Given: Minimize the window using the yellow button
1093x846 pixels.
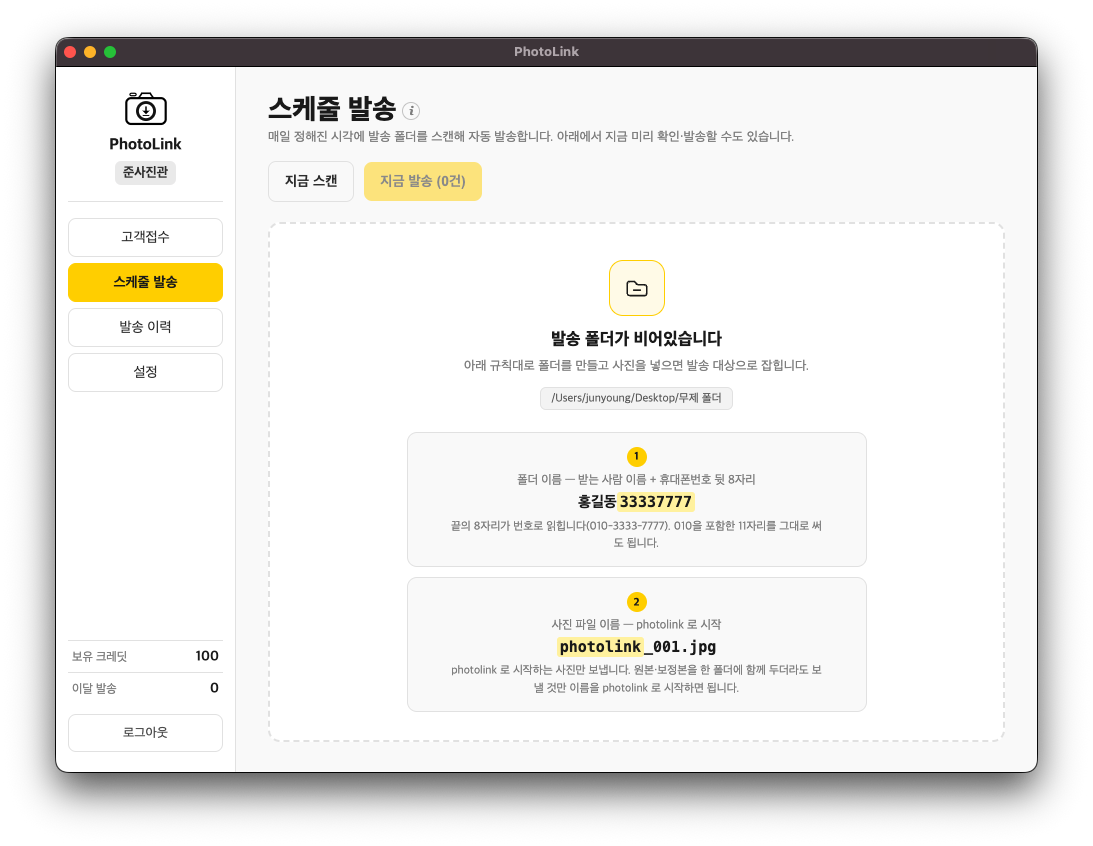Looking at the screenshot, I should 90,52.
